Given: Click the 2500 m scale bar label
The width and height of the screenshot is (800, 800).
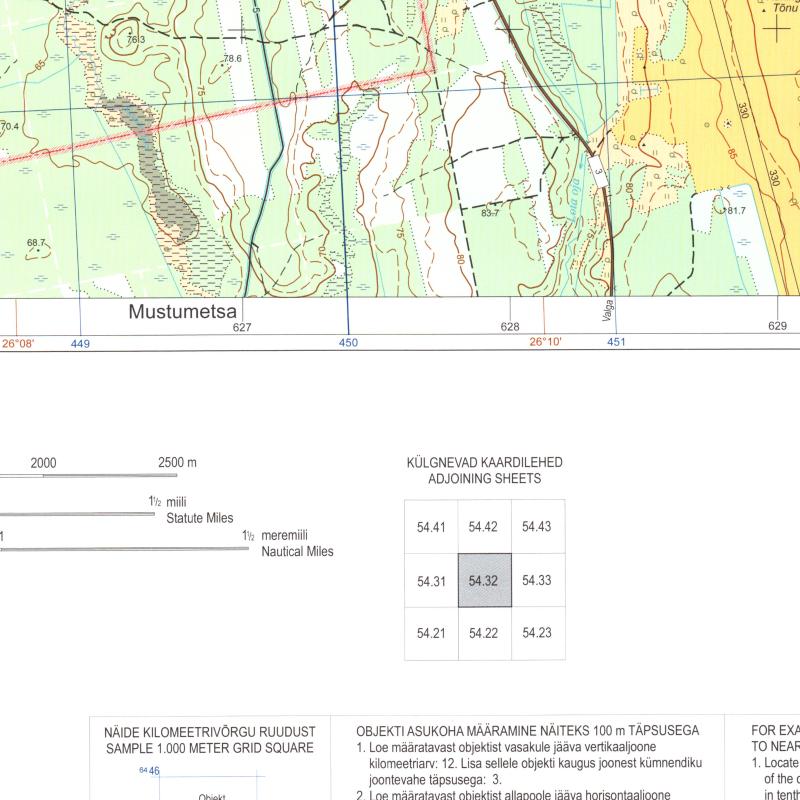Looking at the screenshot, I should (178, 463).
